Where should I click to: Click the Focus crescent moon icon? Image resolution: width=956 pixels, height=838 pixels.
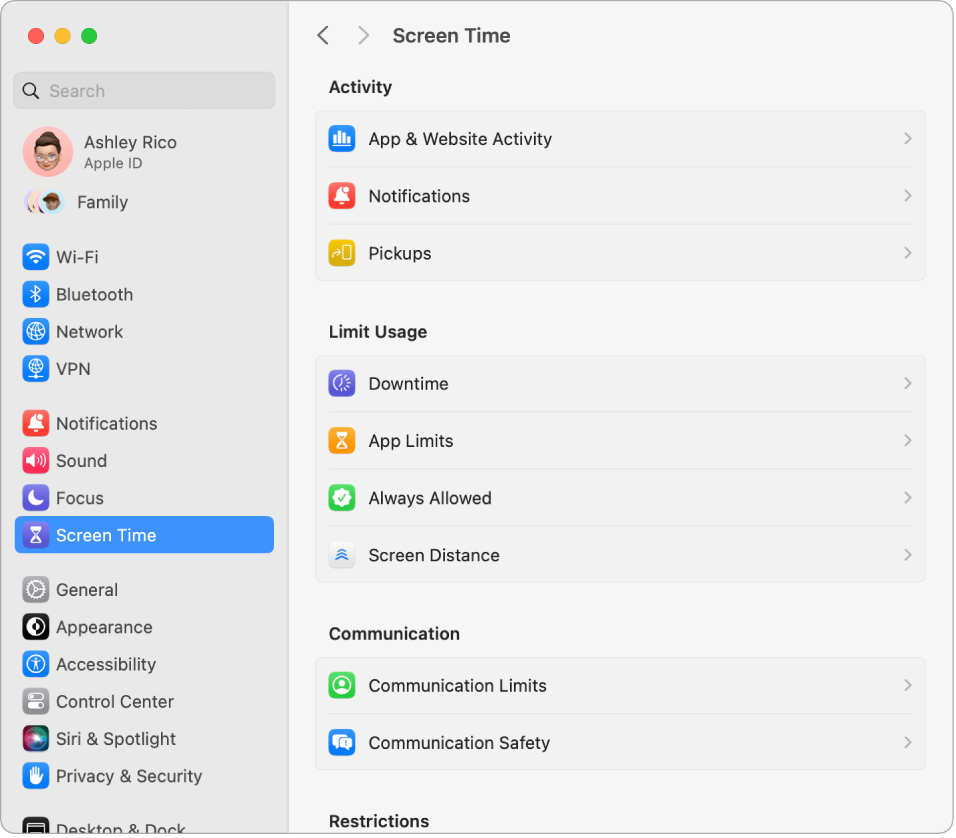tap(35, 497)
